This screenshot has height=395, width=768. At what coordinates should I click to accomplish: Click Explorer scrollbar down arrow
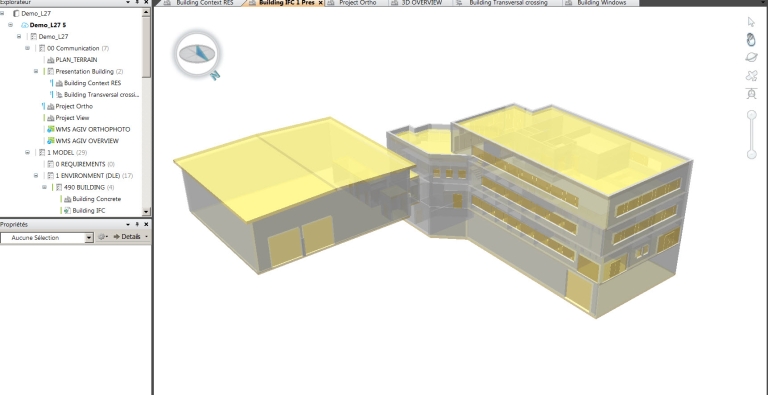pyautogui.click(x=146, y=211)
